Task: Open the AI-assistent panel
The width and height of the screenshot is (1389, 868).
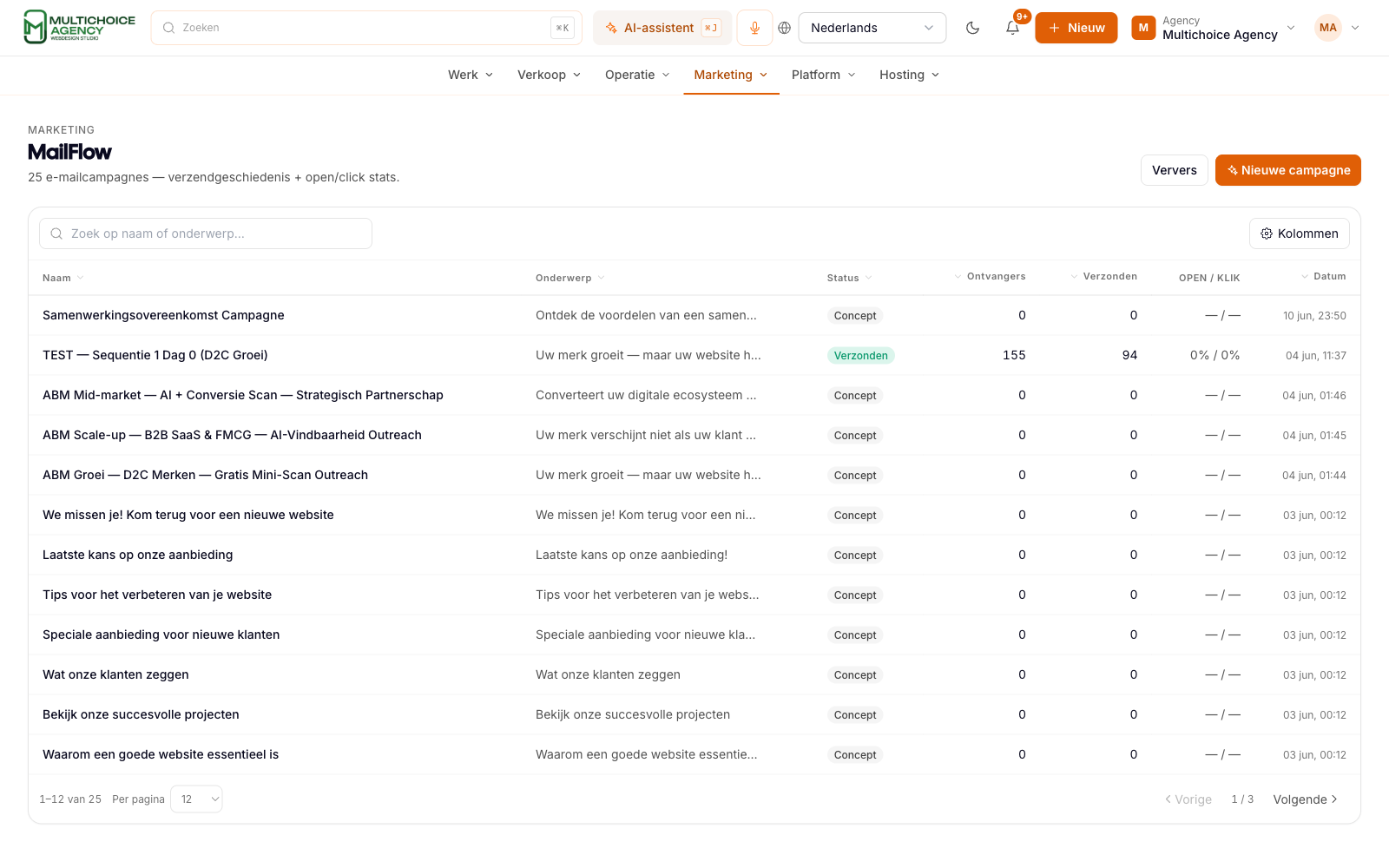Action: coord(662,28)
